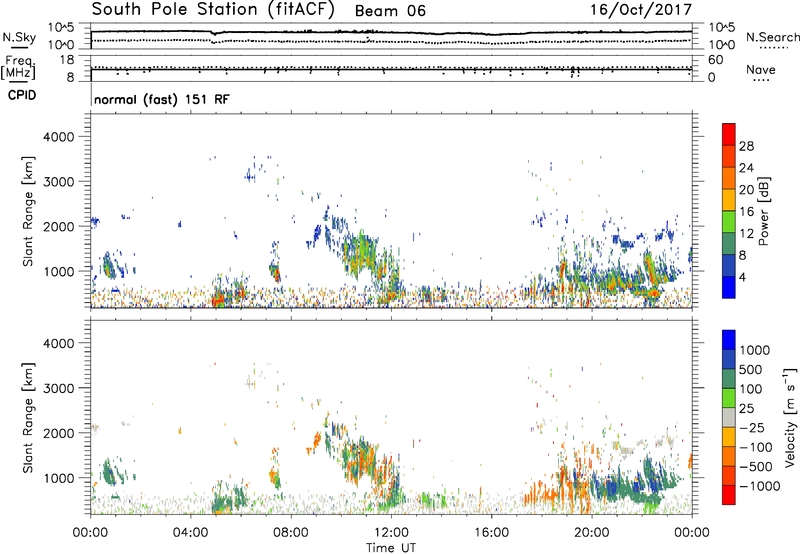This screenshot has height=554, width=800.
Task: Click the Velocity colorbar tick label '-500'
Action: (756, 467)
